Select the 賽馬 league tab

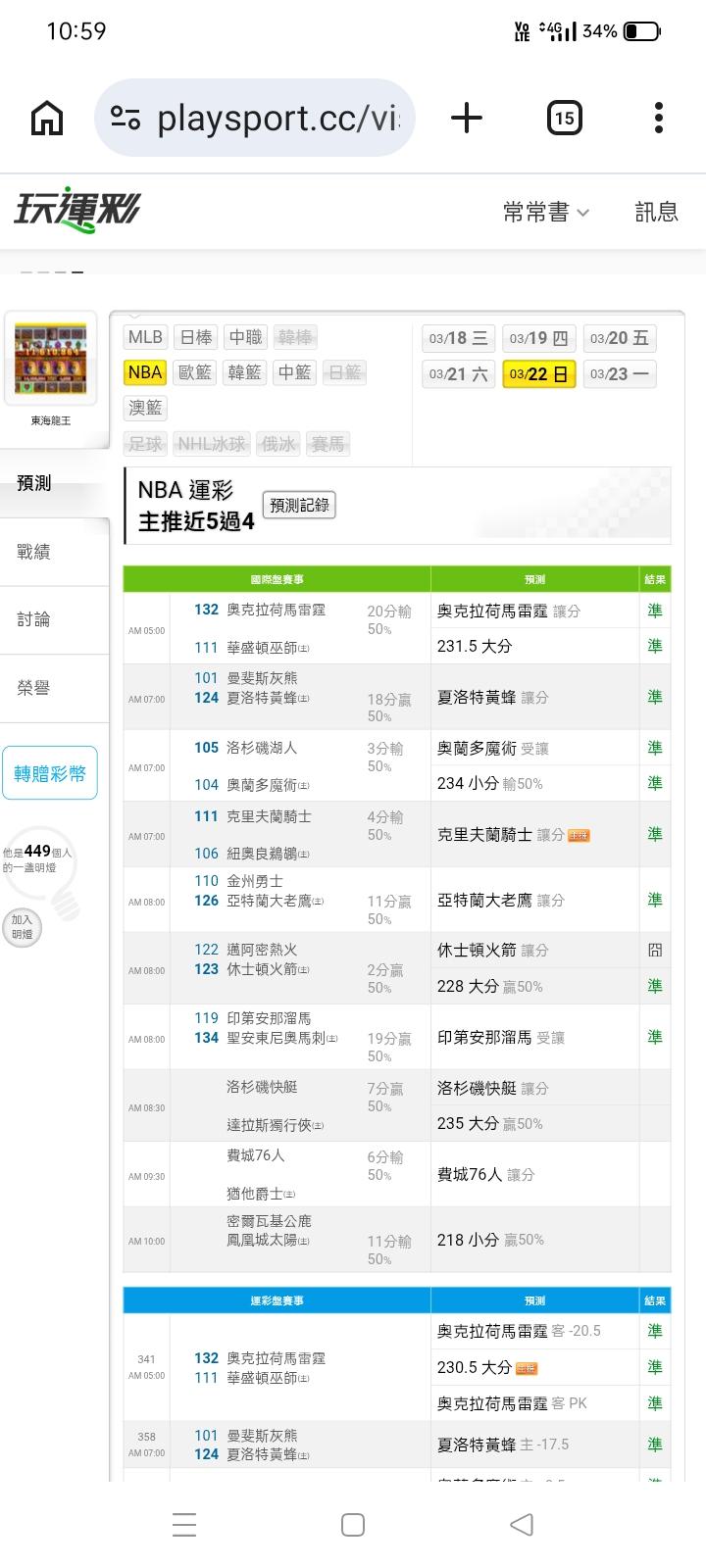(328, 444)
